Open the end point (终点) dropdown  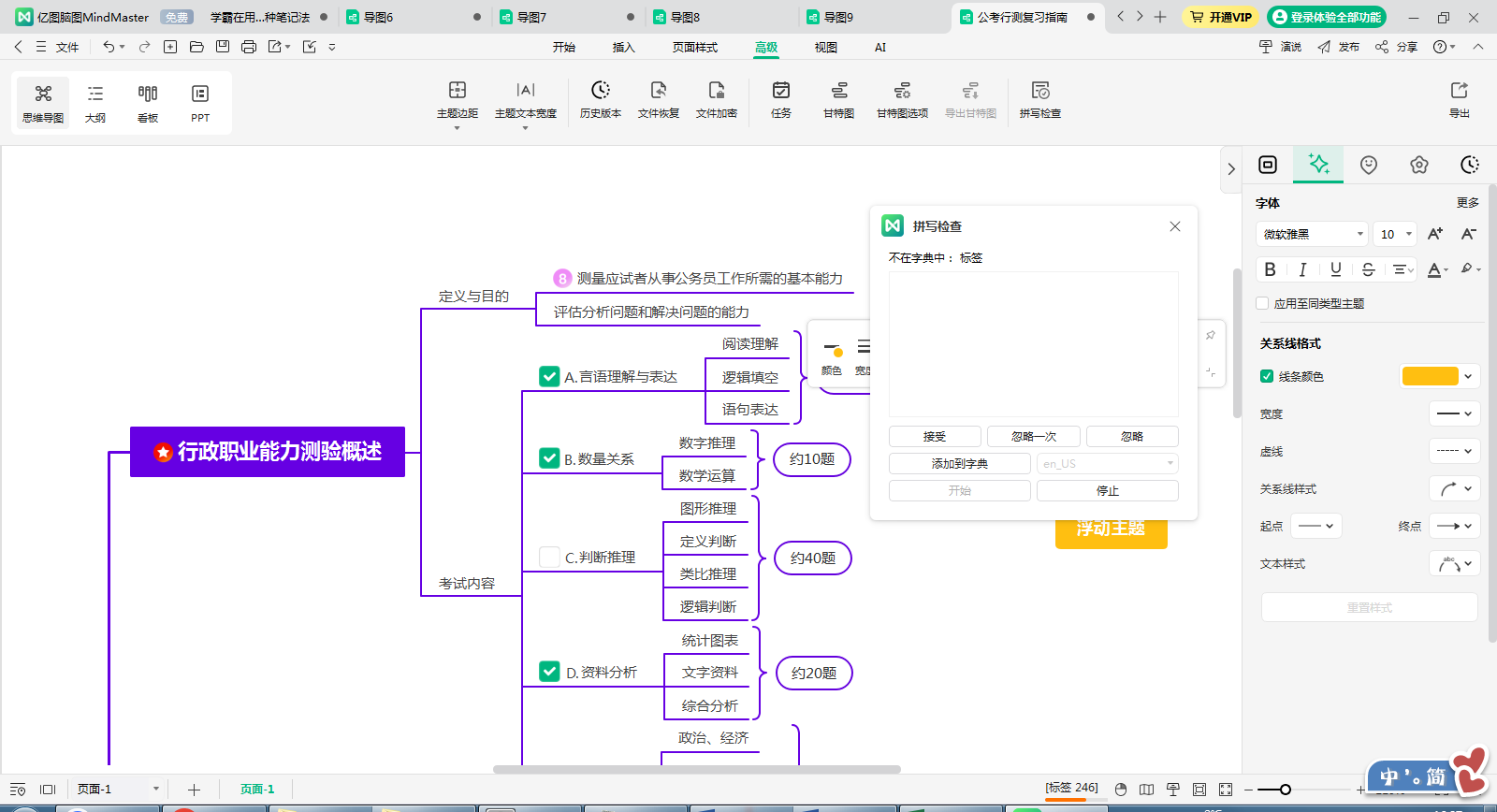1455,526
